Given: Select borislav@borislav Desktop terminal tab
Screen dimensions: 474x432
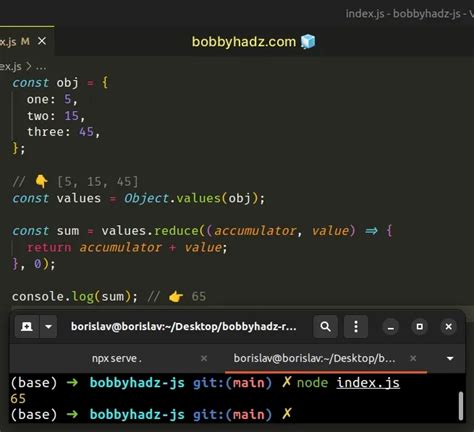Looking at the screenshot, I should point(314,358).
